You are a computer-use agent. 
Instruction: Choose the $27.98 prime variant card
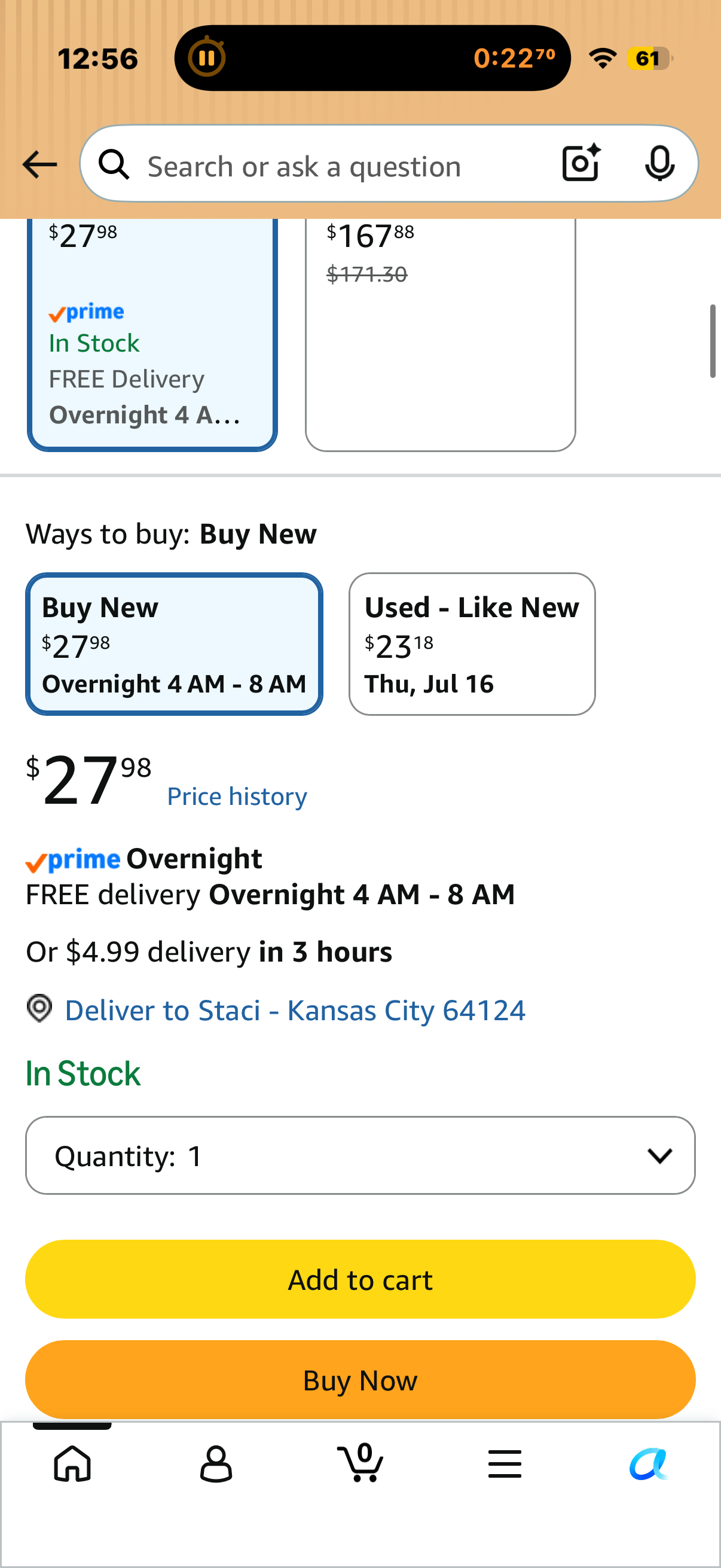click(152, 334)
